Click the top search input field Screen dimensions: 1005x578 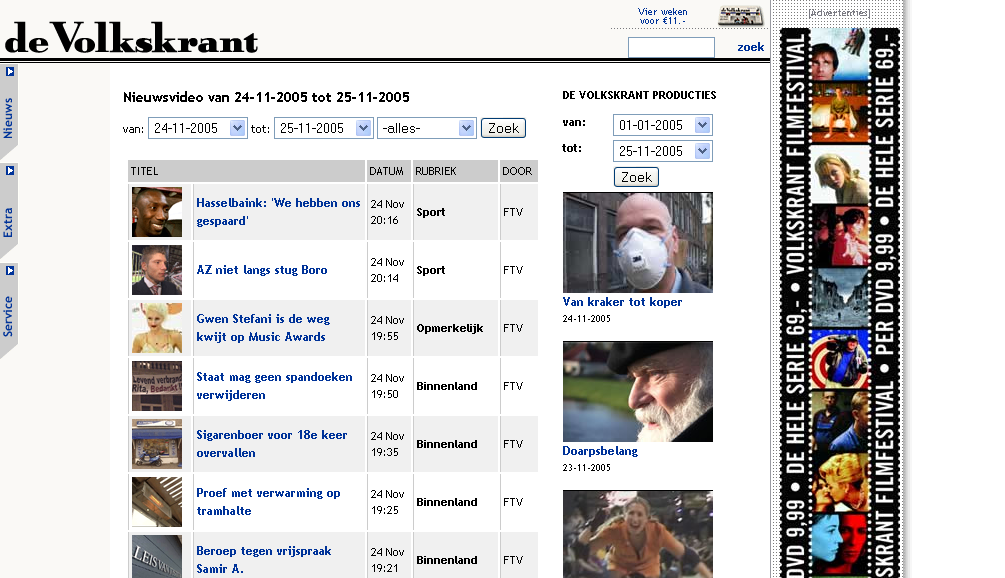671,47
